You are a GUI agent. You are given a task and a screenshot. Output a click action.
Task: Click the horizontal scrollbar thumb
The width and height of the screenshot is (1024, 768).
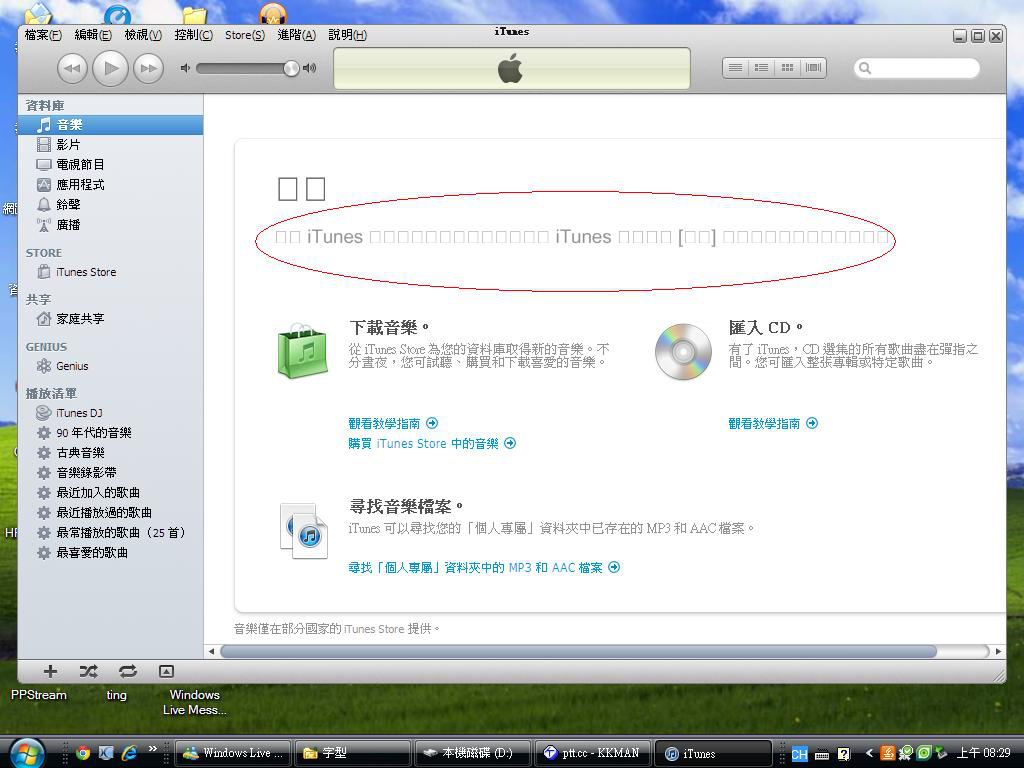click(x=579, y=651)
